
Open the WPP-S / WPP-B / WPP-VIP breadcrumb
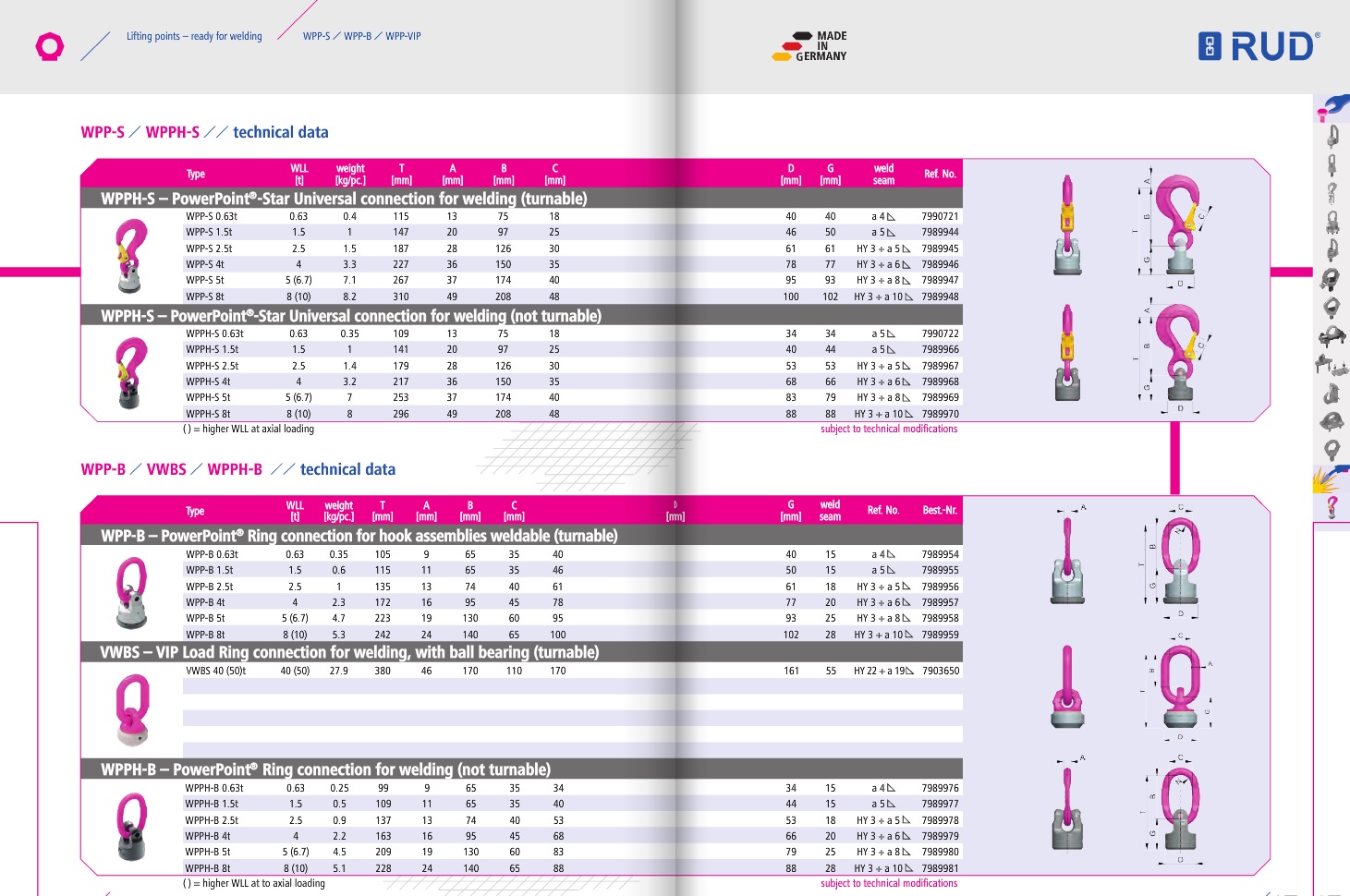pyautogui.click(x=361, y=36)
